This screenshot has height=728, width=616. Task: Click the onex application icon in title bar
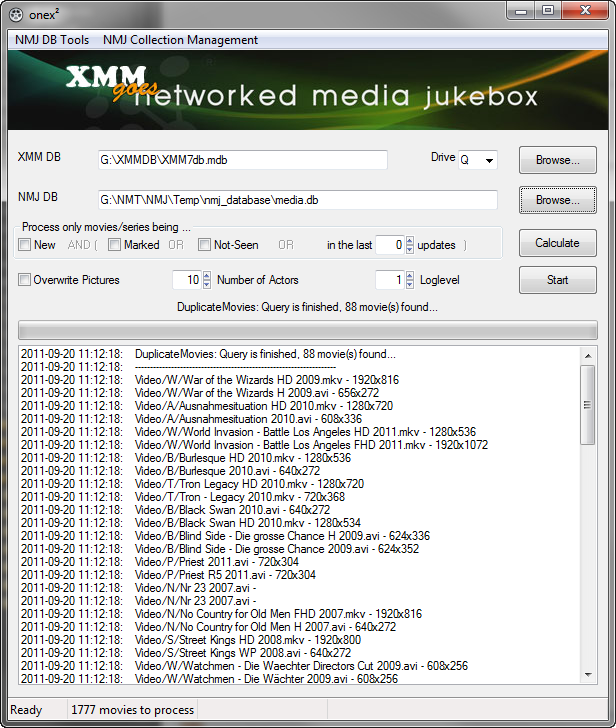pyautogui.click(x=16, y=15)
